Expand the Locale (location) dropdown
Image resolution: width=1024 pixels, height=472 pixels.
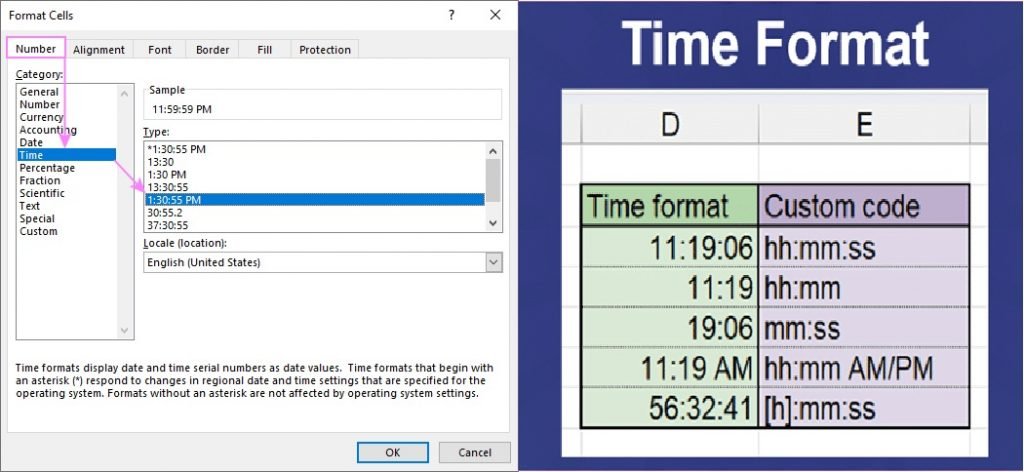point(493,262)
